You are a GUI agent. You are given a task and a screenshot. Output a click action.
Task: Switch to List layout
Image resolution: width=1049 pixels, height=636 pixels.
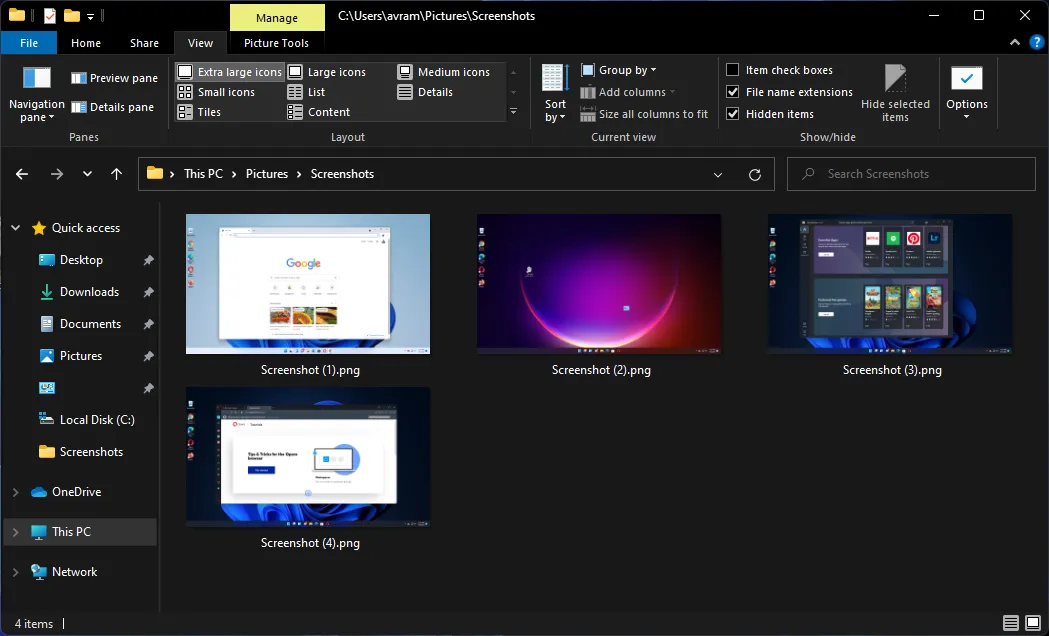[x=316, y=92]
